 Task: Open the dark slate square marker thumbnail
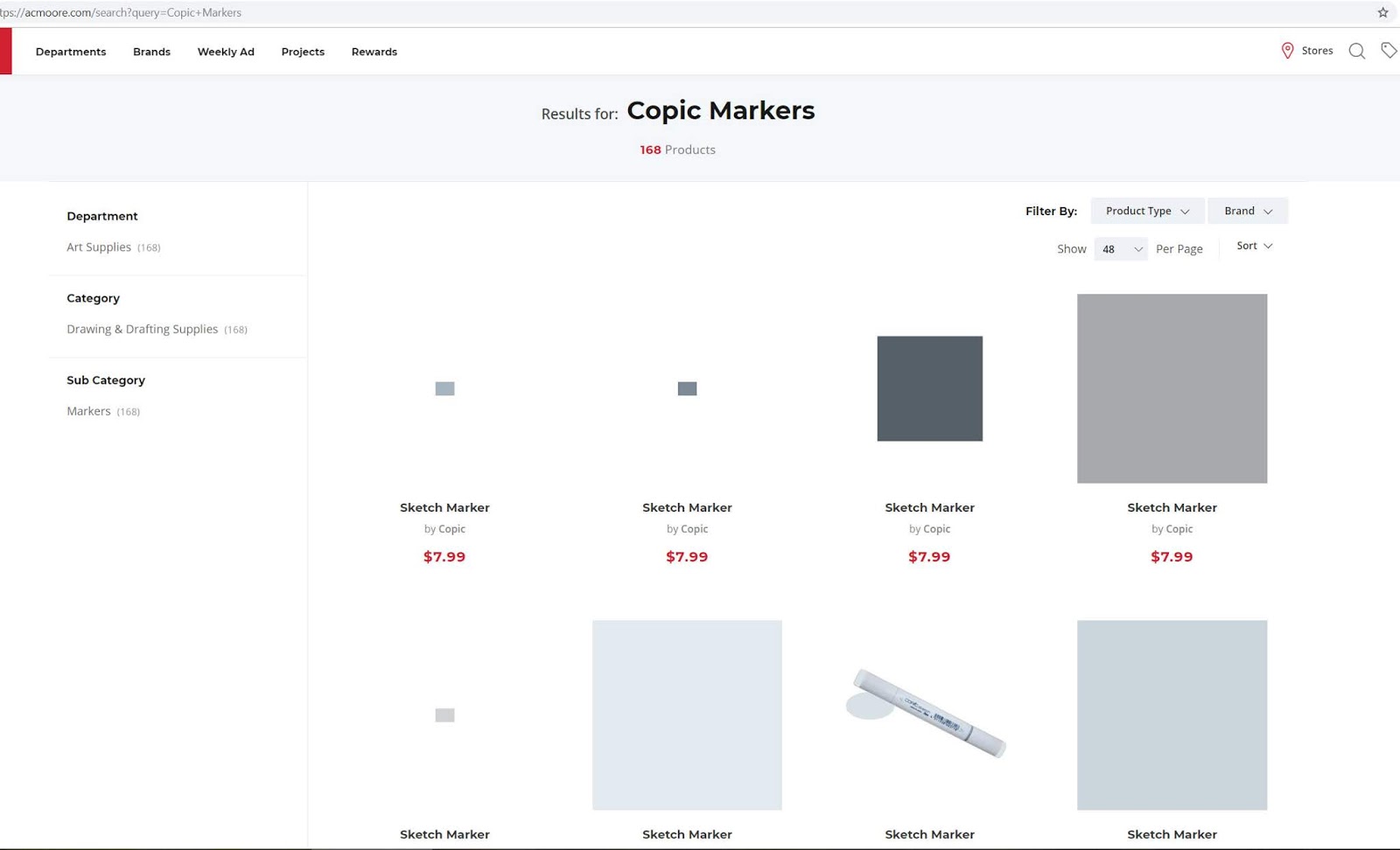click(x=929, y=388)
